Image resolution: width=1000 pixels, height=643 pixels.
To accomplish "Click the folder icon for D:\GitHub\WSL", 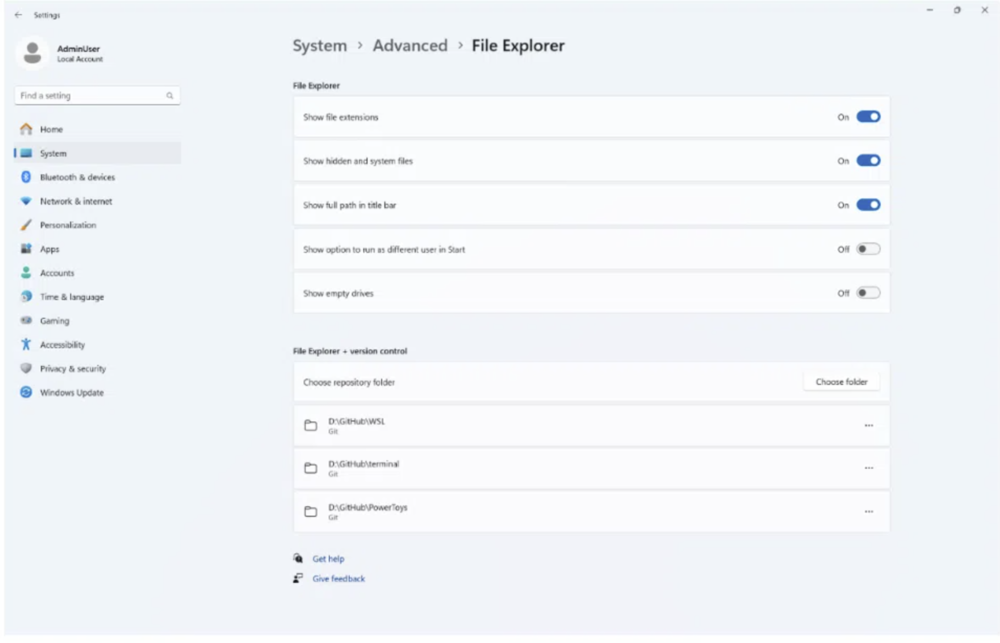I will coord(311,425).
